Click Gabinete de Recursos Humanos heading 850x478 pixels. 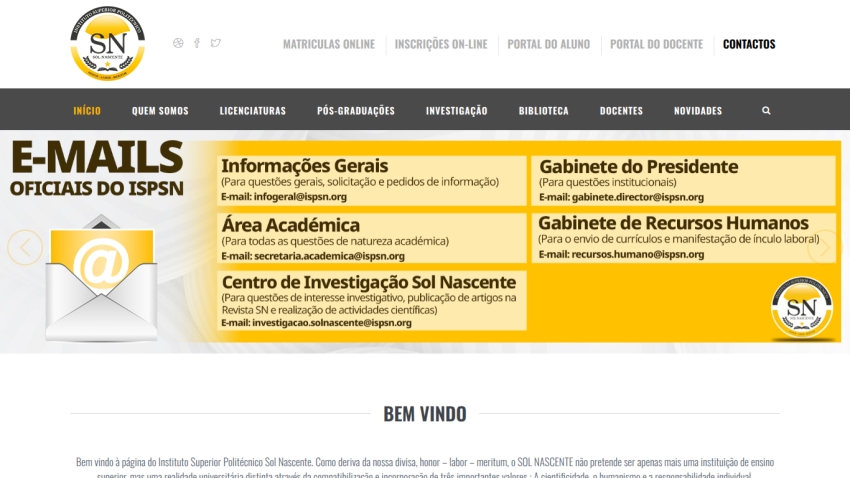pos(673,223)
